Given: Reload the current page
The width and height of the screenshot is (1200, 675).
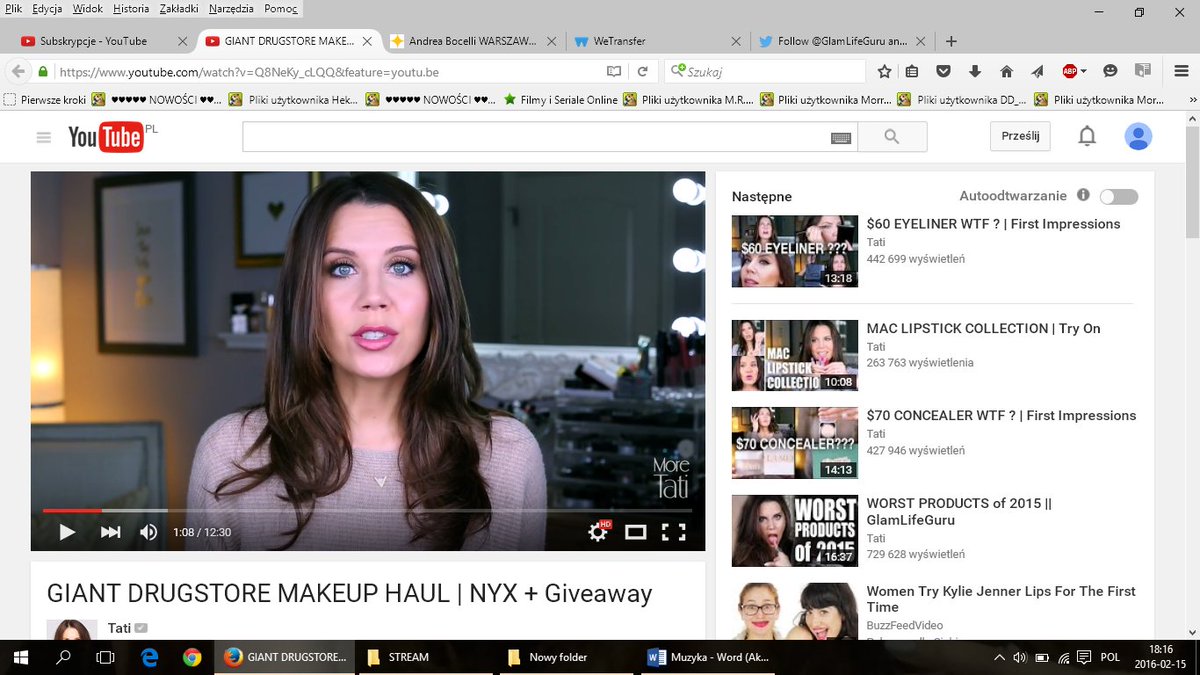Looking at the screenshot, I should pyautogui.click(x=643, y=72).
